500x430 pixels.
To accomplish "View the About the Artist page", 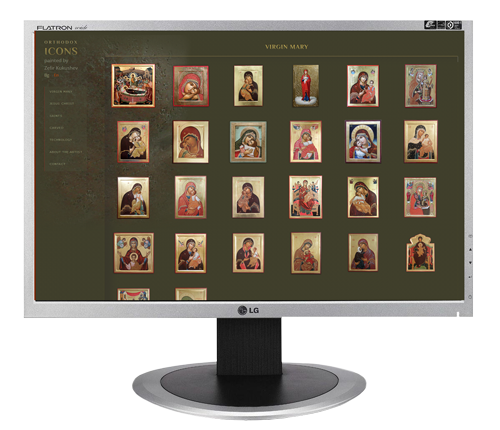I will tap(66, 152).
